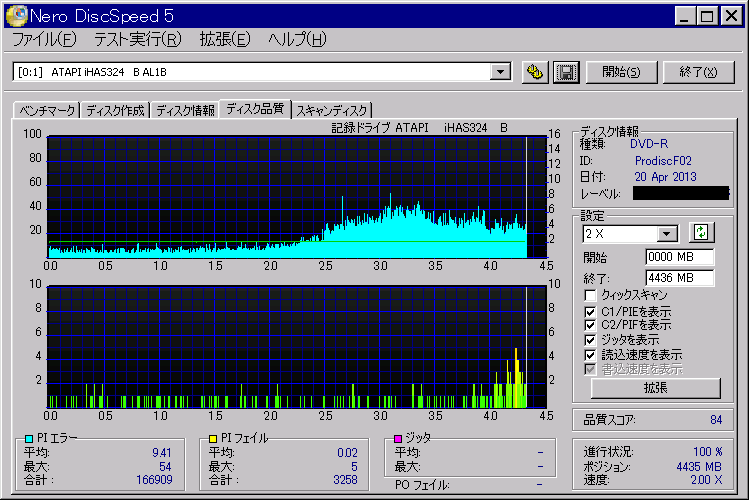This screenshot has height=500, width=749.
Task: Click the disc ID text ProdiscF02
Action: (x=663, y=161)
